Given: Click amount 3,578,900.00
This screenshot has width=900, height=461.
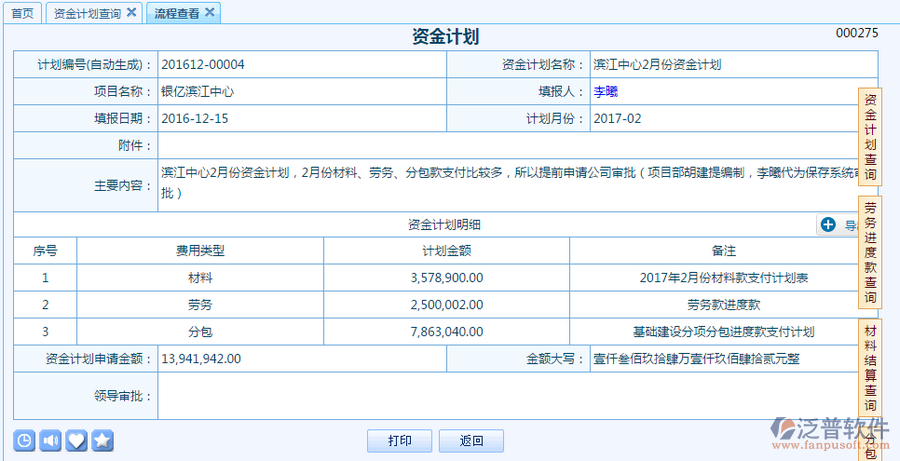Looking at the screenshot, I should [x=447, y=278].
